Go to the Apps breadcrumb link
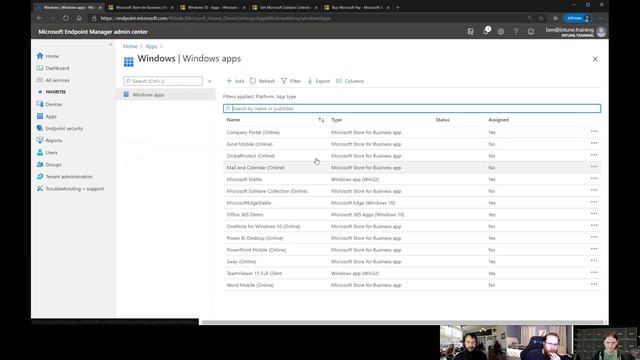The height and width of the screenshot is (360, 640). pyautogui.click(x=151, y=46)
